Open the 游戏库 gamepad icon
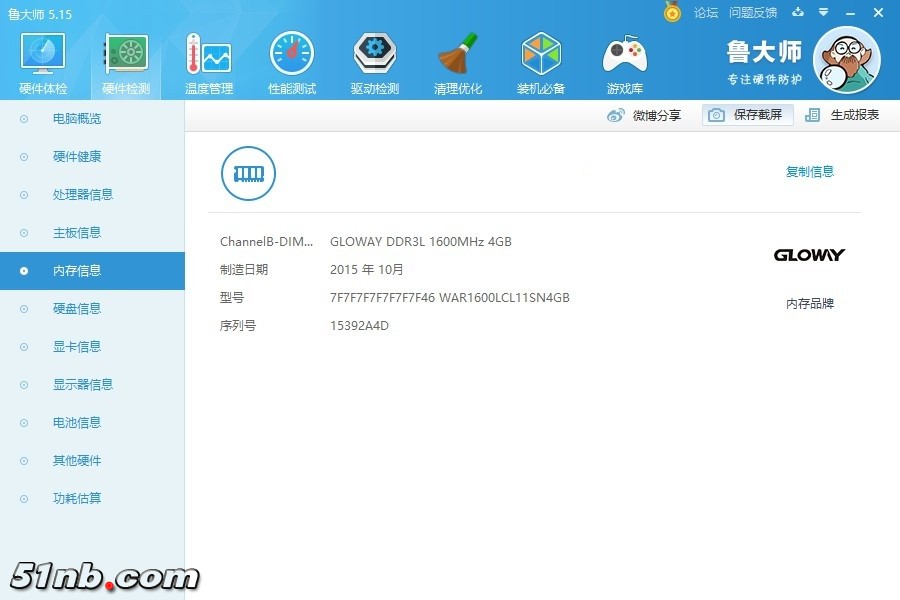Viewport: 900px width, 600px height. tap(625, 54)
